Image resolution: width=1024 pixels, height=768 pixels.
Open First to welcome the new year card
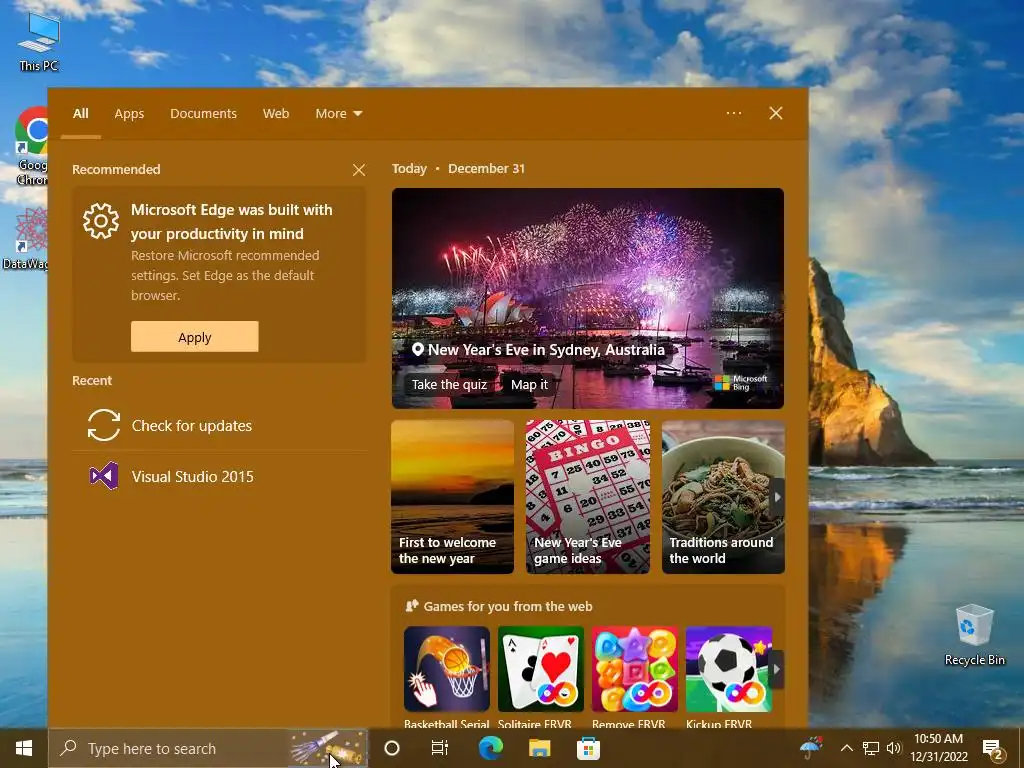click(x=453, y=497)
